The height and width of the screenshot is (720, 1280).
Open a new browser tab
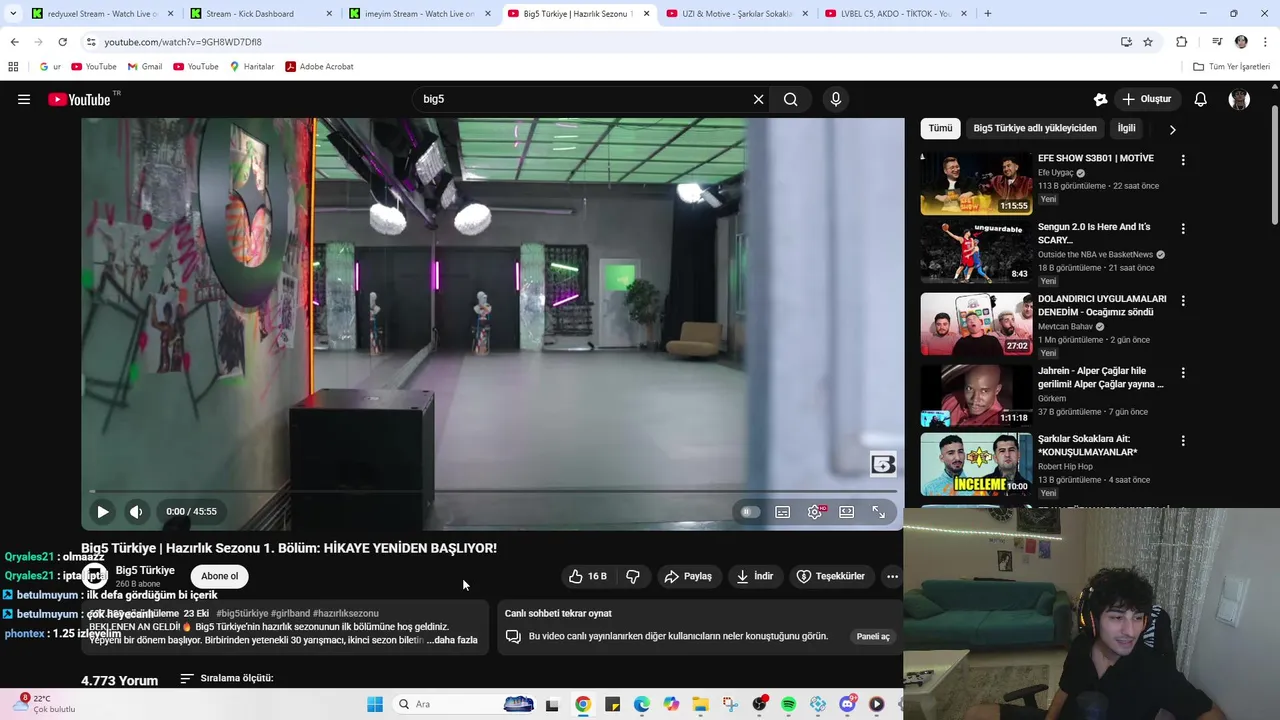(988, 14)
